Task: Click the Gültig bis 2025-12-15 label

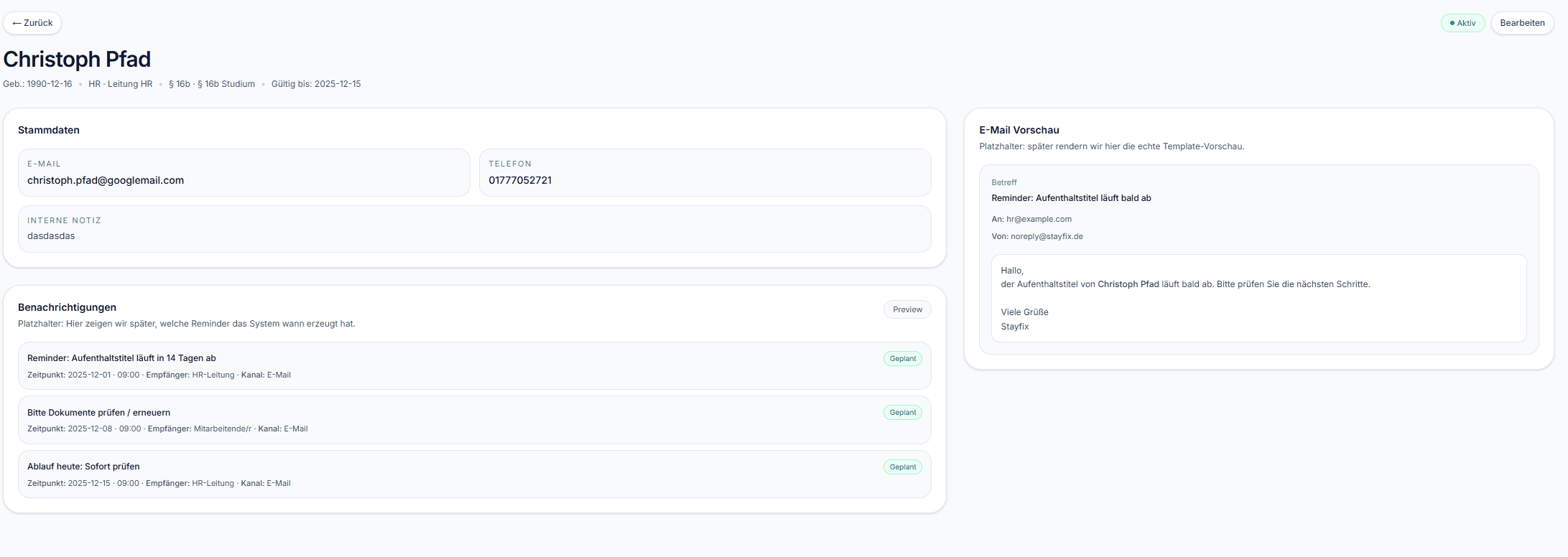Action: click(316, 84)
